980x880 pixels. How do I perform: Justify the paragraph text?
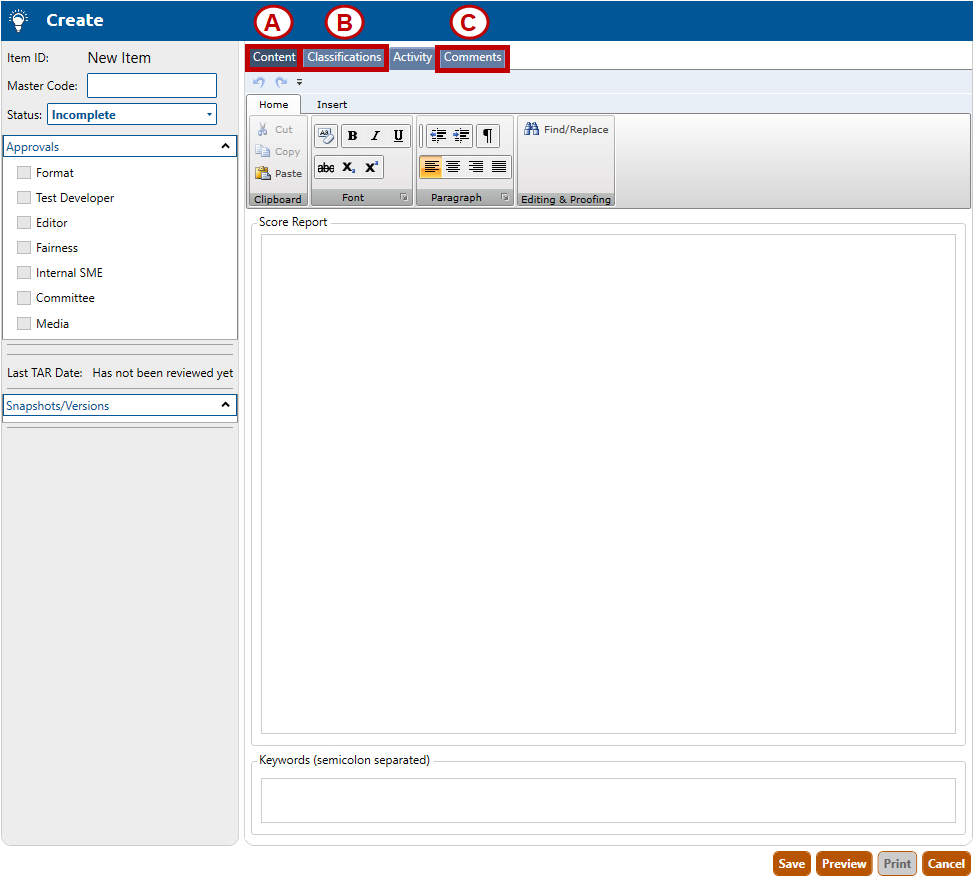499,167
